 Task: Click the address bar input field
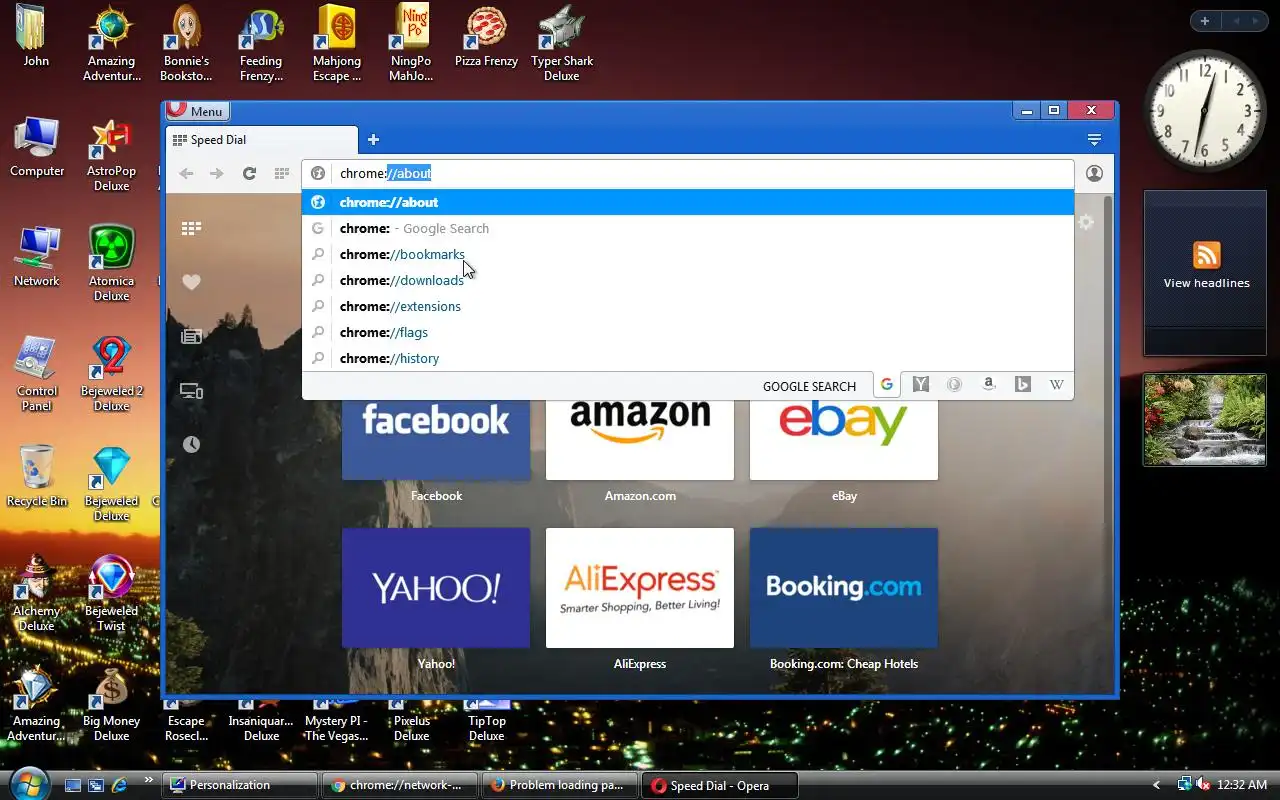pos(688,173)
